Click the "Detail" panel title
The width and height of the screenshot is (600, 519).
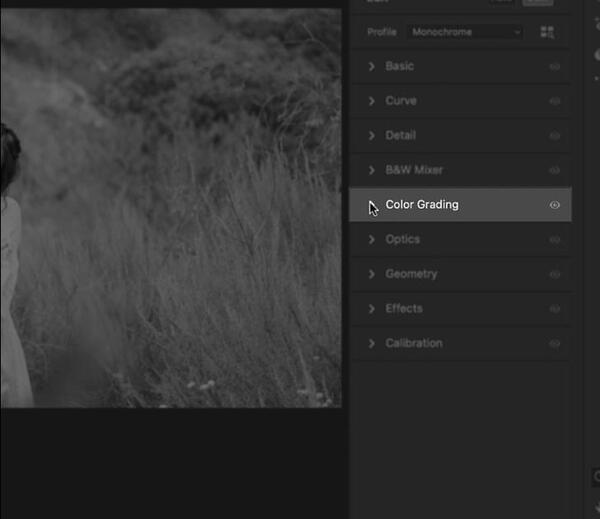[x=400, y=135]
